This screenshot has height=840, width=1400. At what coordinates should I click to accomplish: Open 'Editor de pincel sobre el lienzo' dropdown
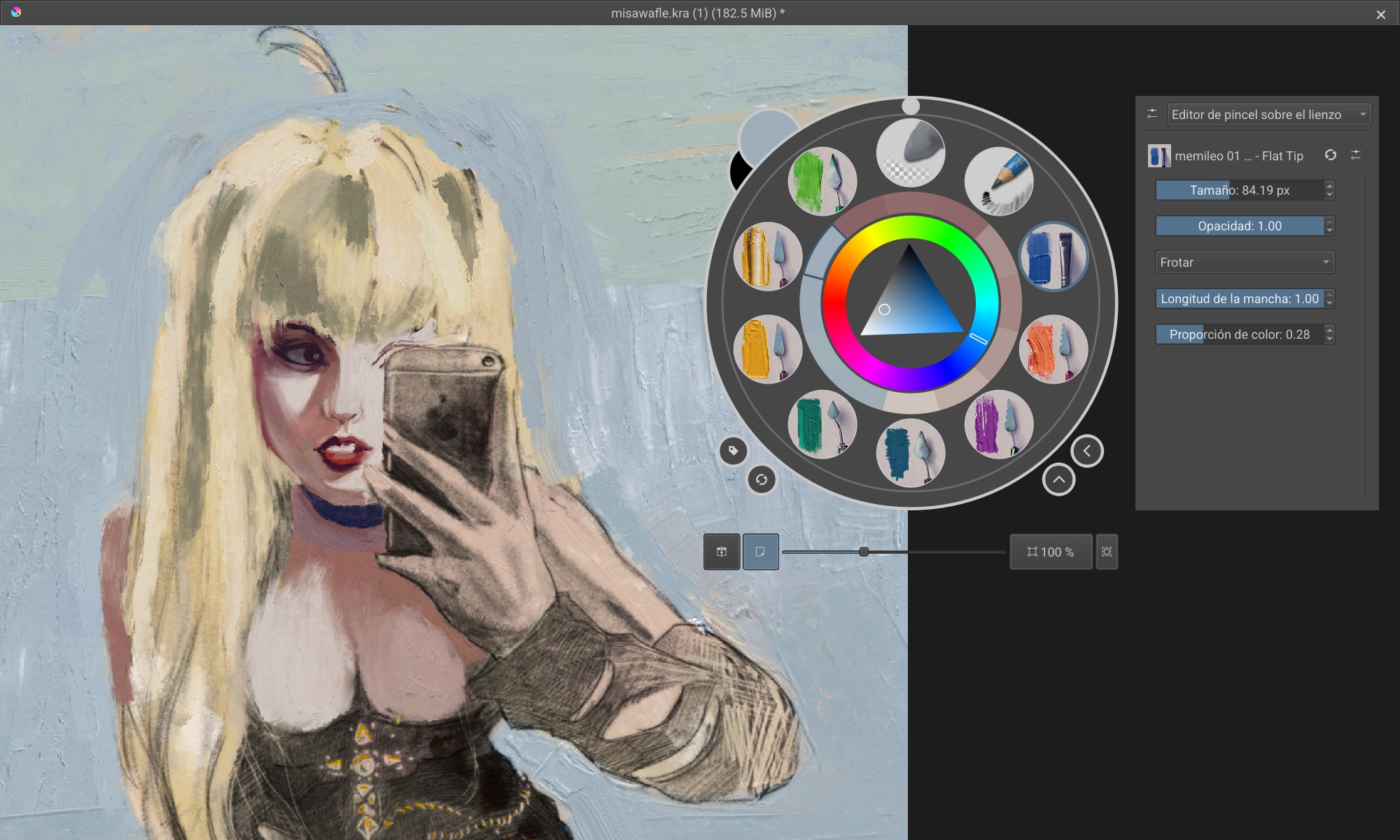(1269, 114)
